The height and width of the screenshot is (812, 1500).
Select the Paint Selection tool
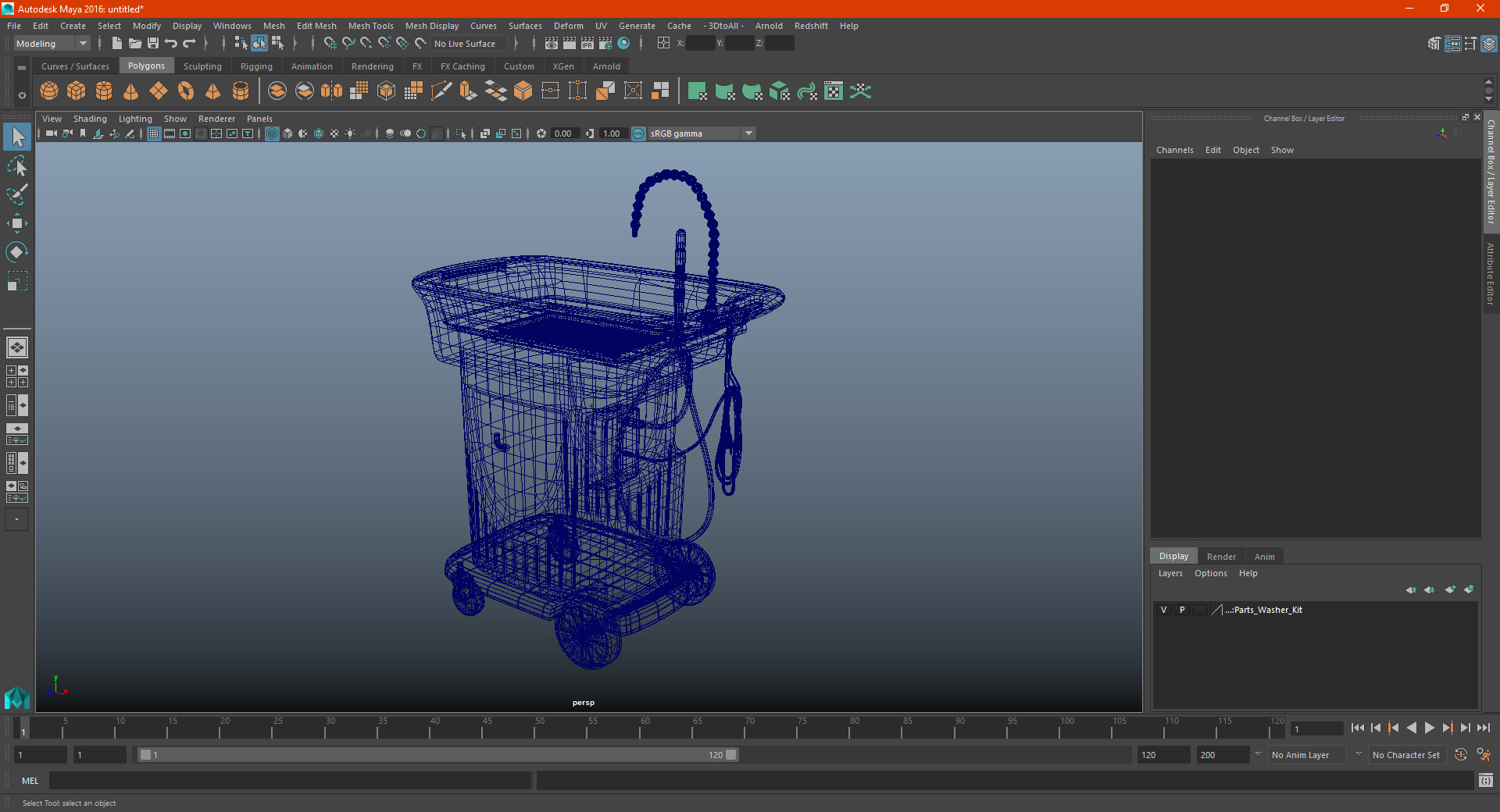click(x=16, y=194)
